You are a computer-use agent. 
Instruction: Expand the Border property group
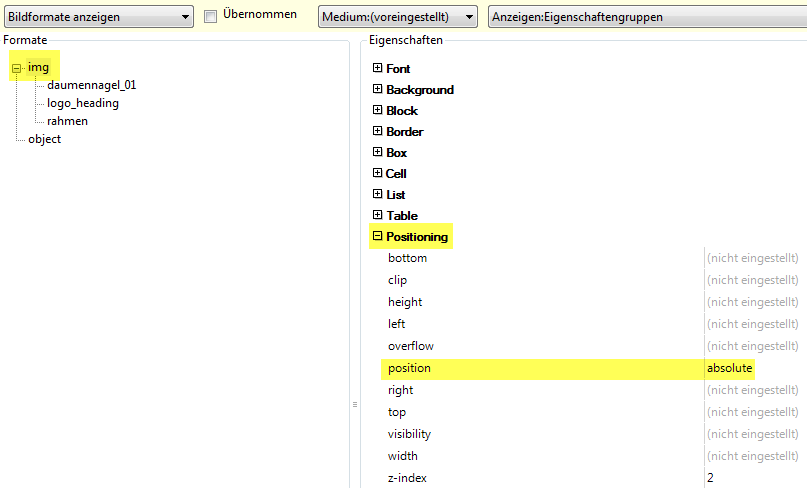click(x=377, y=131)
